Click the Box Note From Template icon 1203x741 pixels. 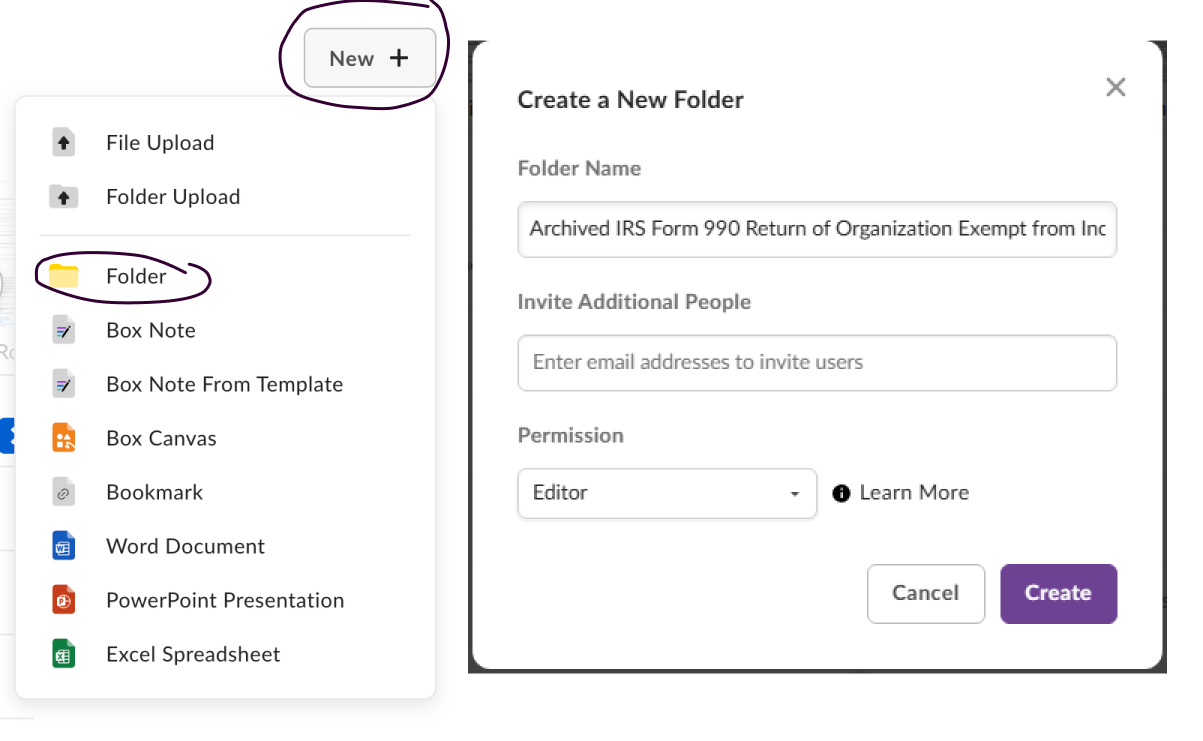pyautogui.click(x=64, y=384)
